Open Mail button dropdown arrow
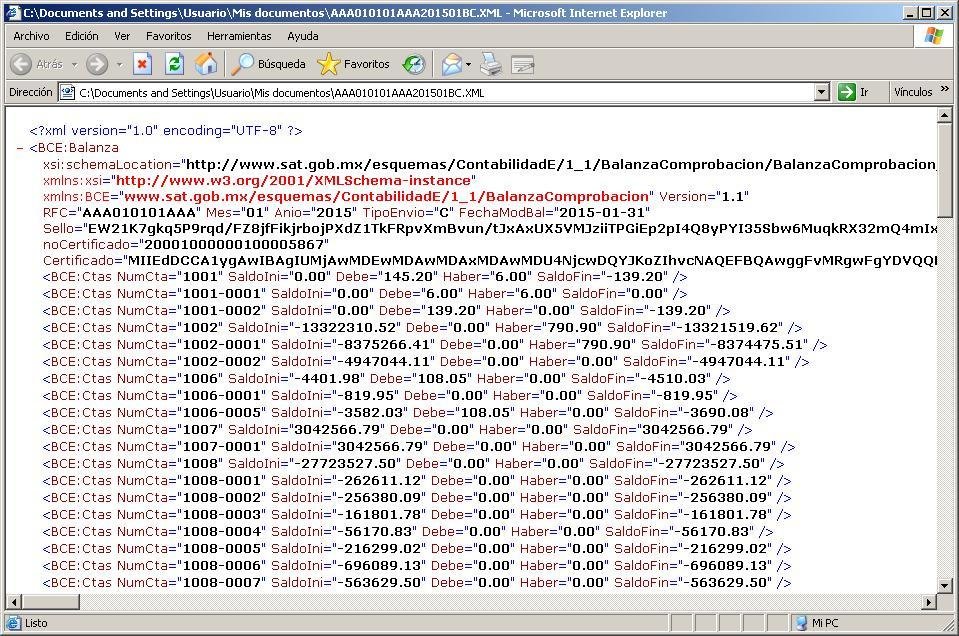959x636 pixels. click(468, 64)
